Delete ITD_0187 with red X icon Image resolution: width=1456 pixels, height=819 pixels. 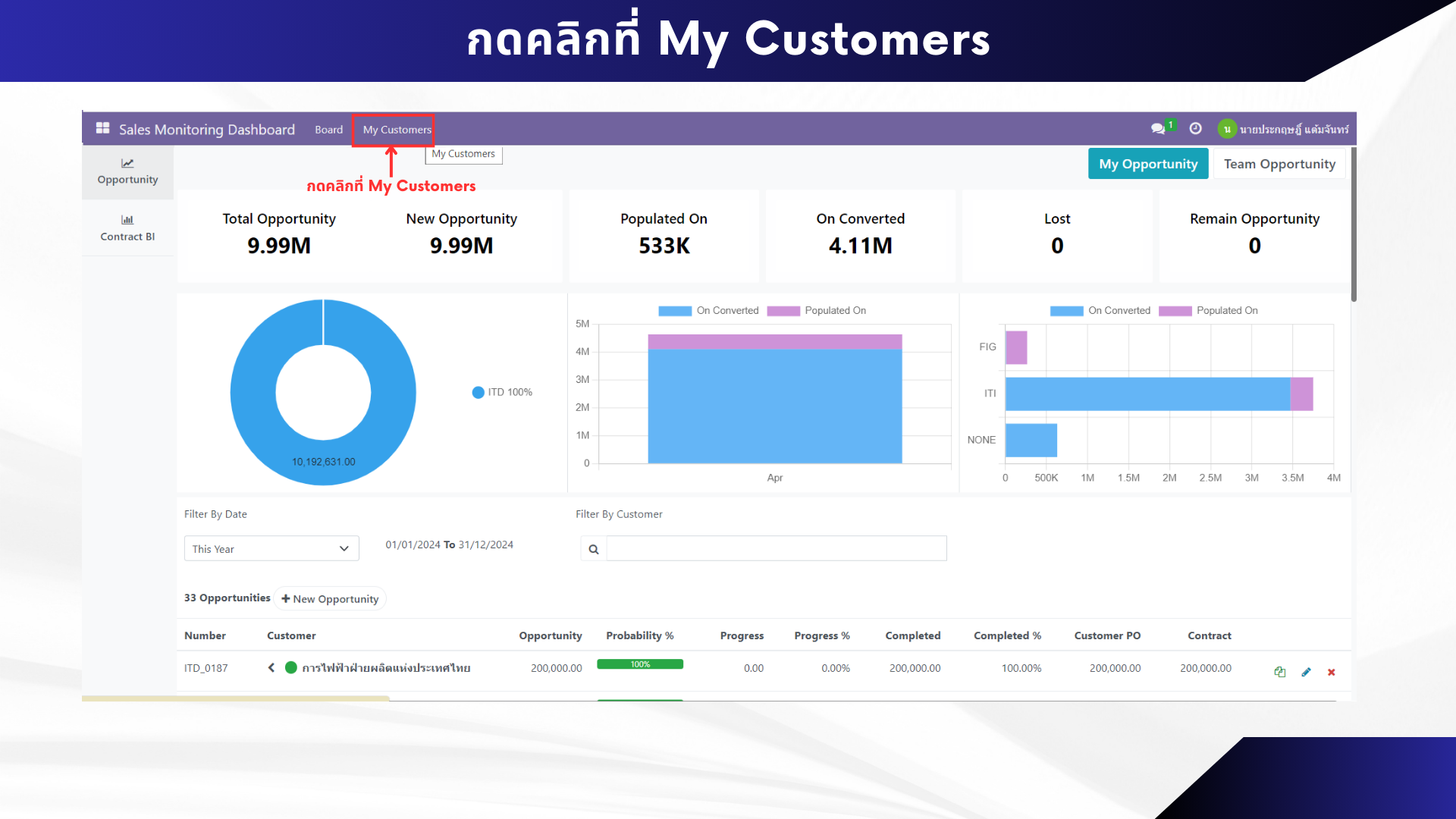[x=1332, y=672]
